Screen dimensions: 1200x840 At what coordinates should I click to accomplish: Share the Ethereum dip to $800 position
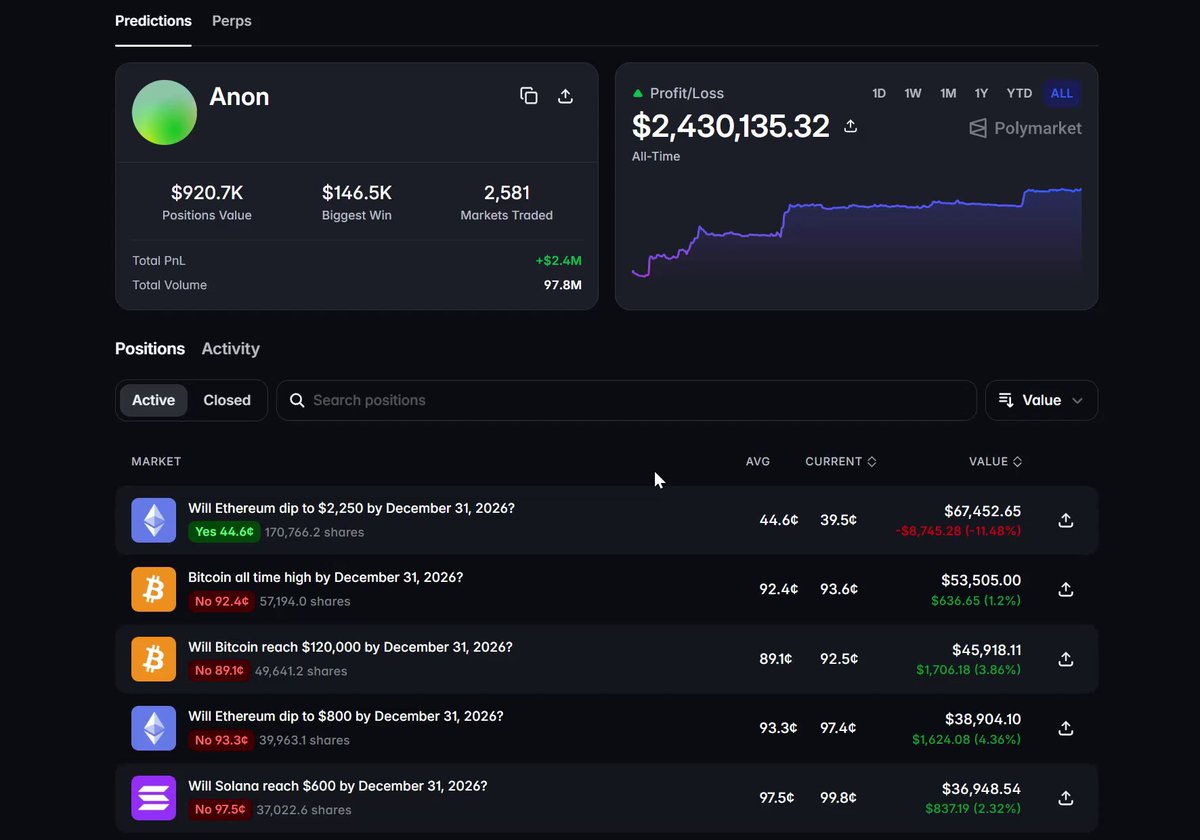pos(1066,728)
